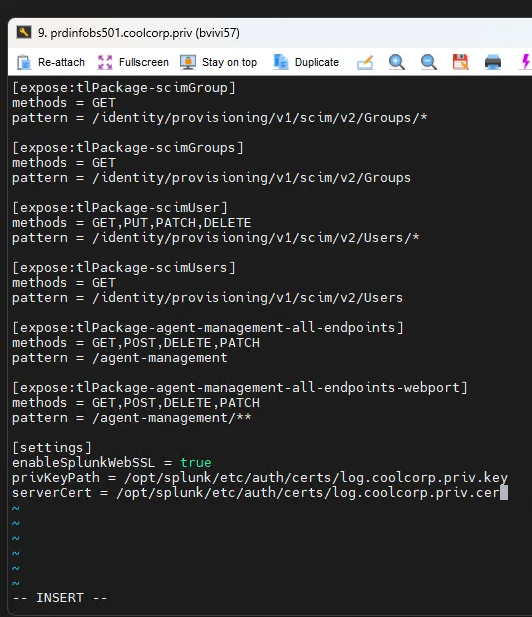The image size is (532, 617).
Task: Click the enableSplunkWebSSL = true line
Action: [112, 463]
